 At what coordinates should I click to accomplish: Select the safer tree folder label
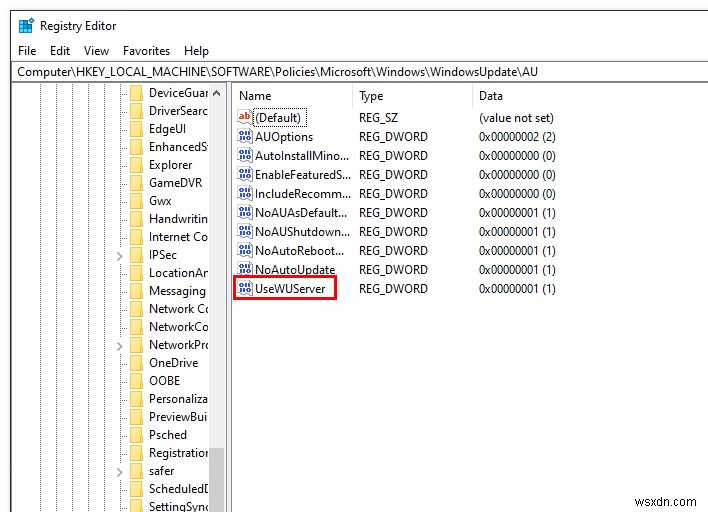point(161,471)
